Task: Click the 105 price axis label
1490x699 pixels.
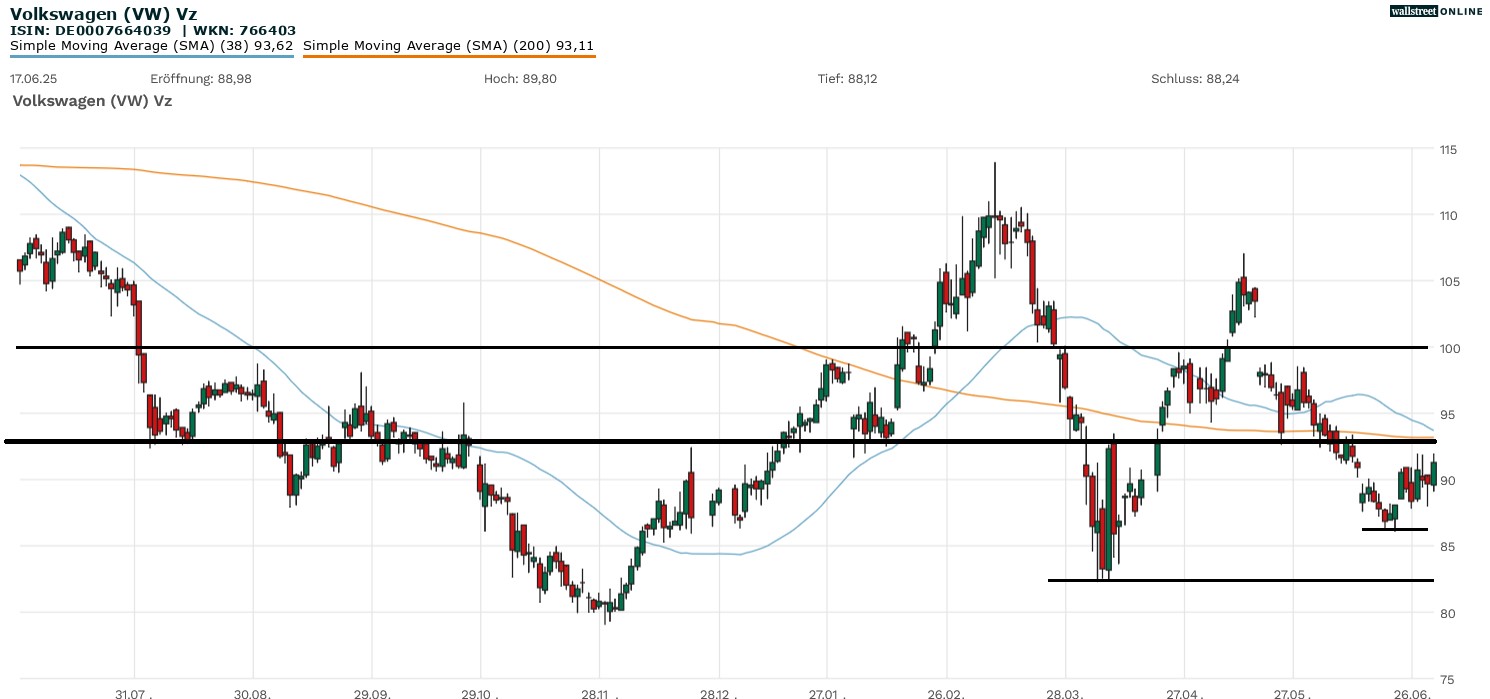Action: 1448,282
